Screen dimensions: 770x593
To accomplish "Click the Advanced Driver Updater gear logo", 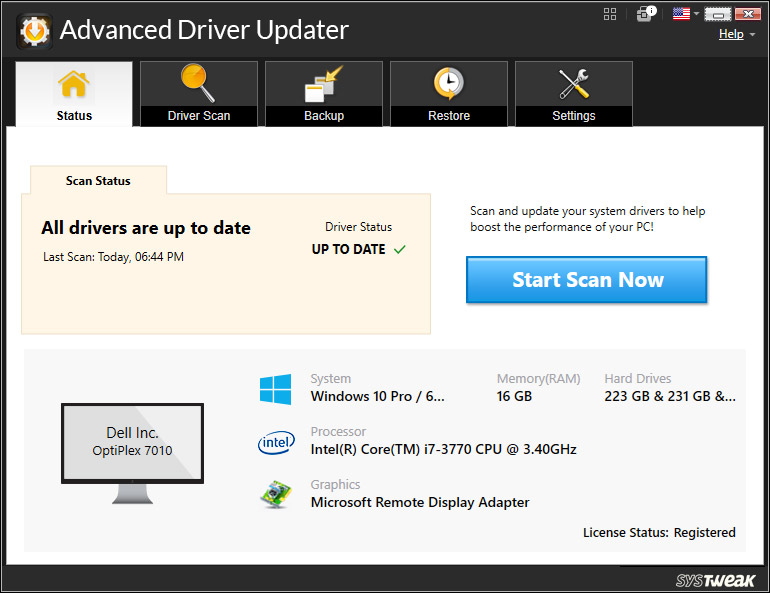I will point(34,30).
